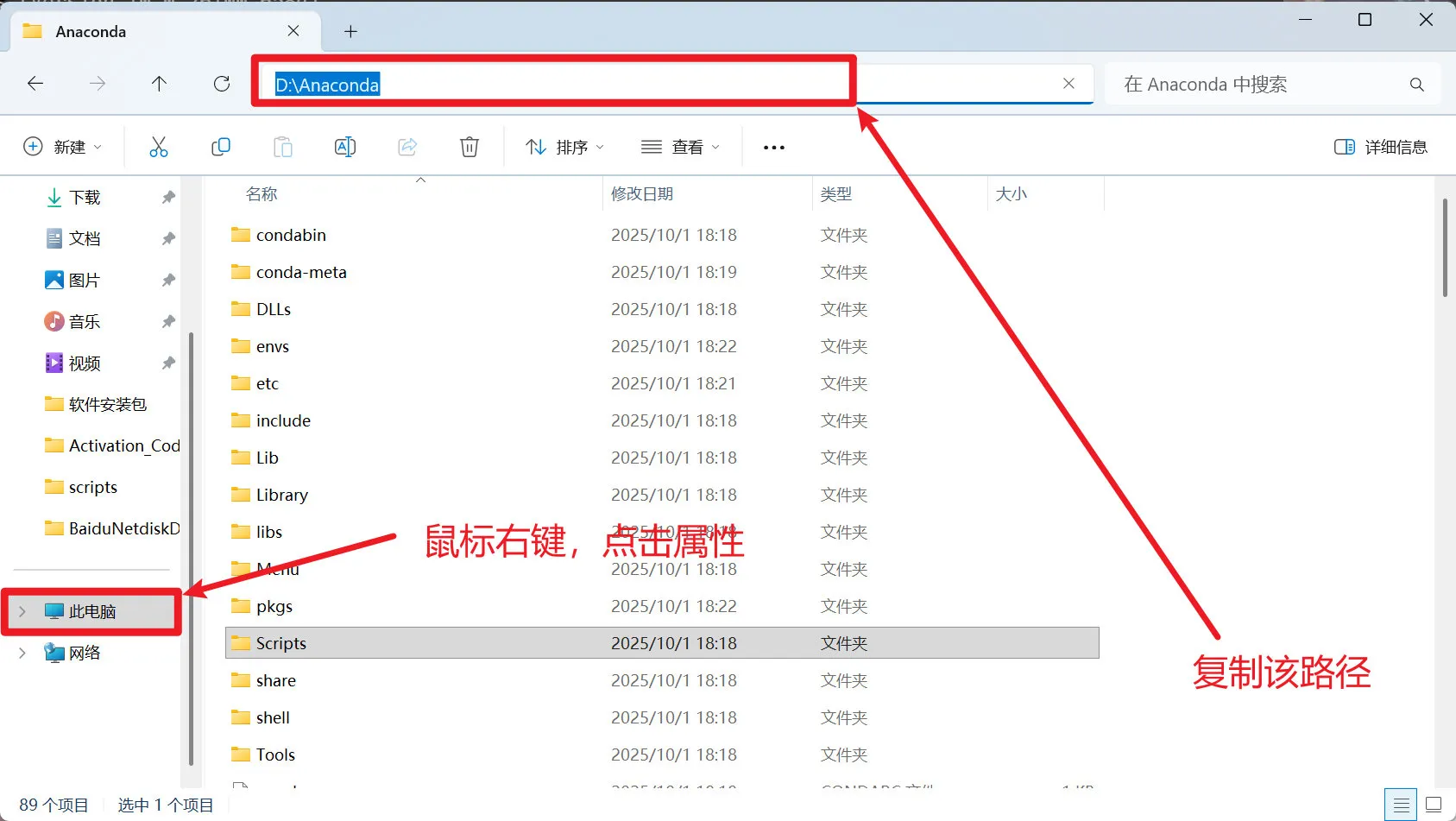Click the This PC monitor icon

54,611
